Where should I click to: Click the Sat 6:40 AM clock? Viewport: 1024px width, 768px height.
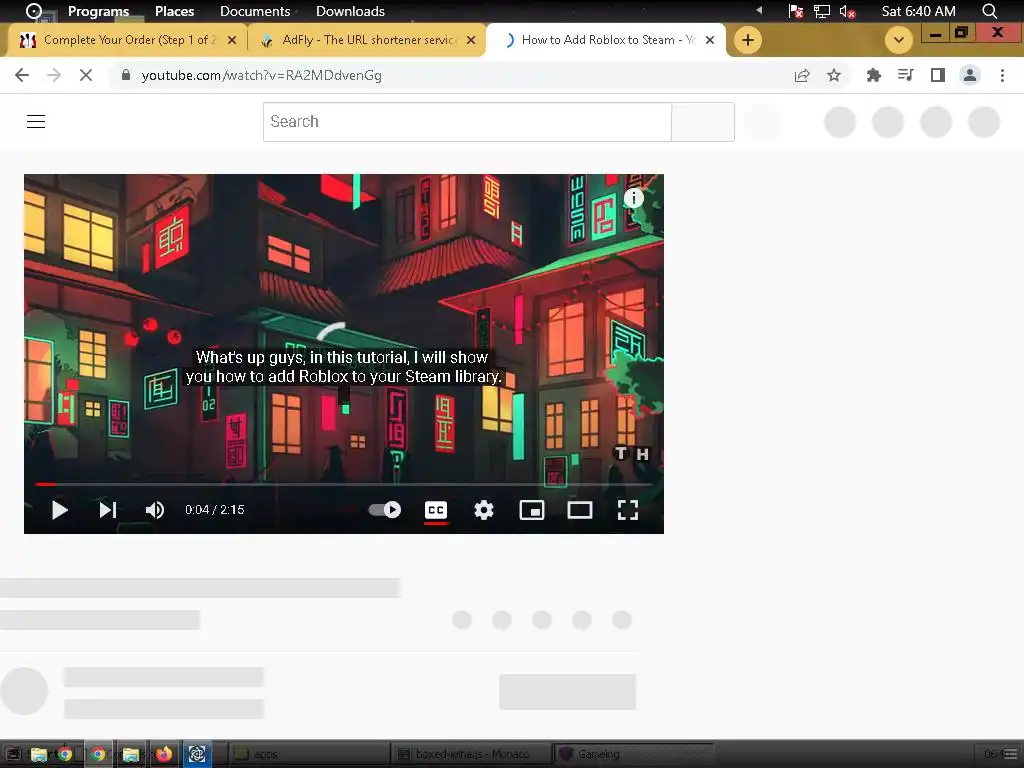click(x=918, y=11)
